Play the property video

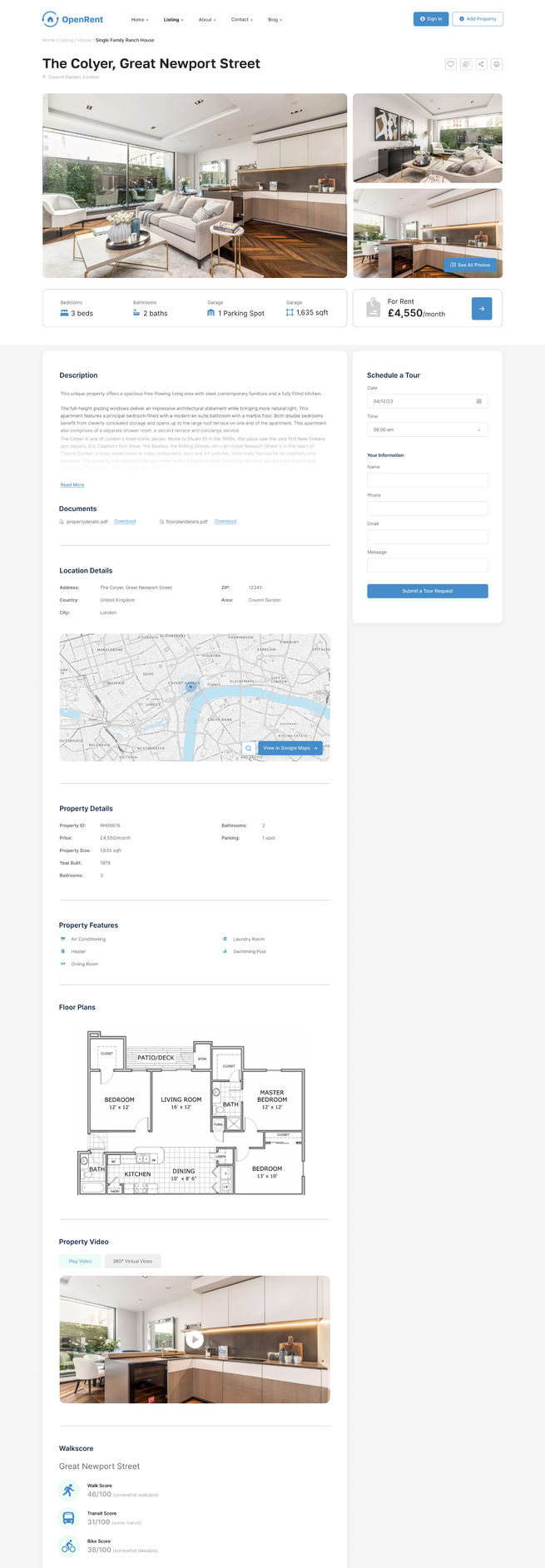point(195,1339)
